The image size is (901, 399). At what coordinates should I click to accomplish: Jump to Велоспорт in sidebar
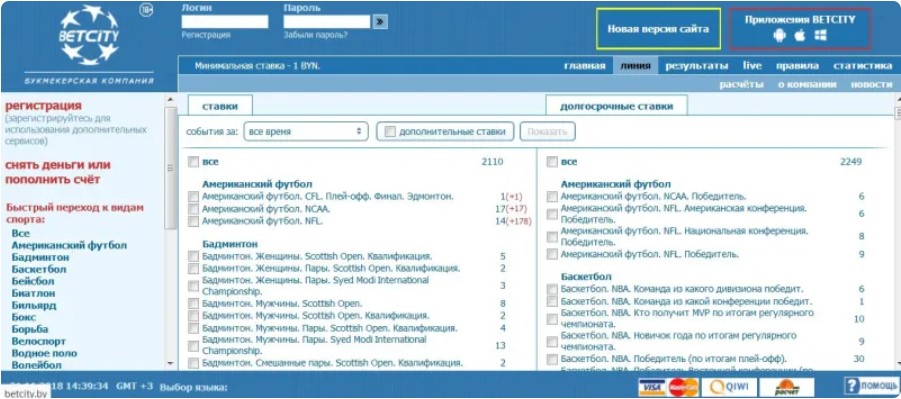pos(38,342)
